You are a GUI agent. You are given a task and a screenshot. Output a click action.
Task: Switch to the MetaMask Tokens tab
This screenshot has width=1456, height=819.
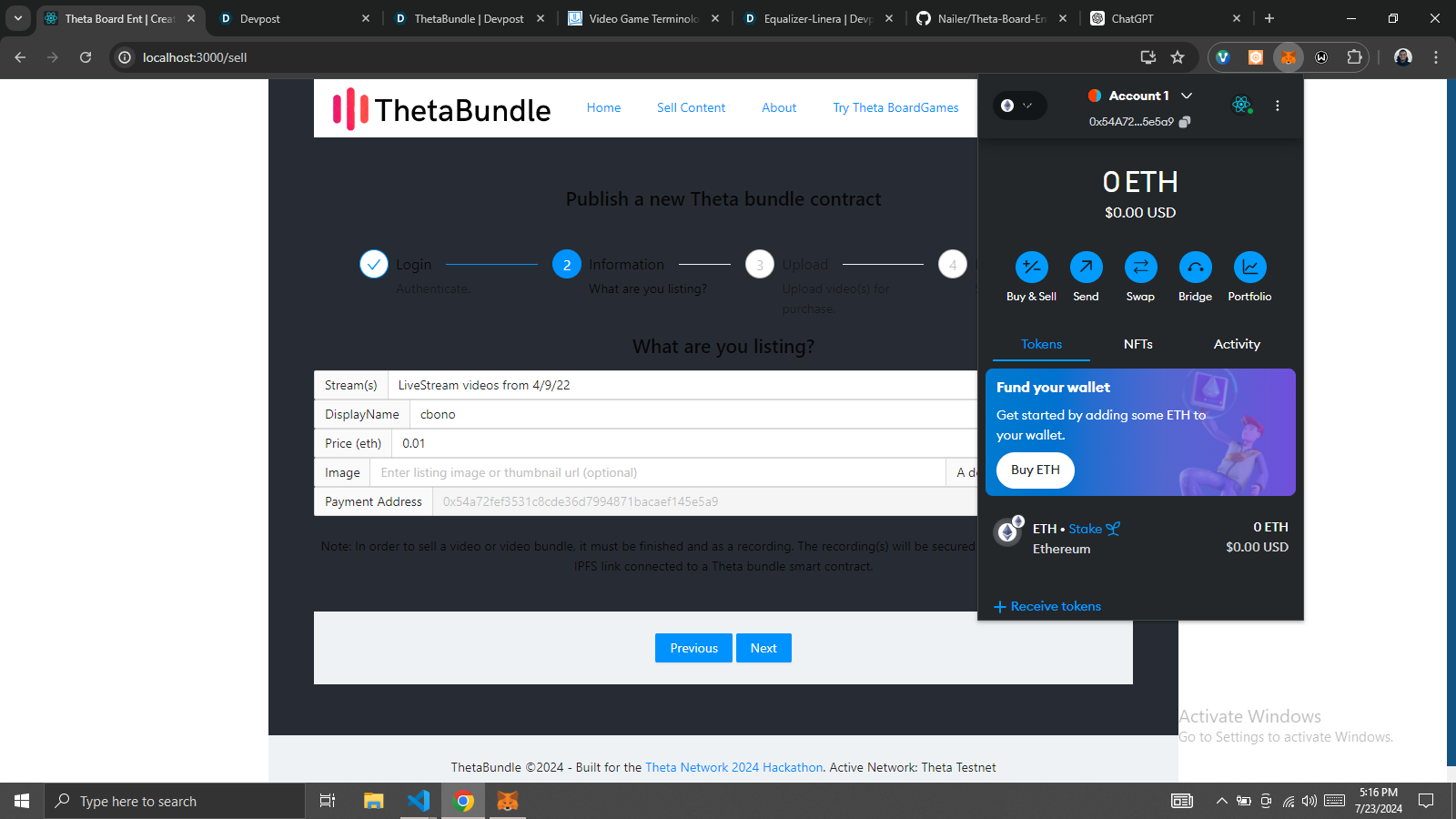1041,344
